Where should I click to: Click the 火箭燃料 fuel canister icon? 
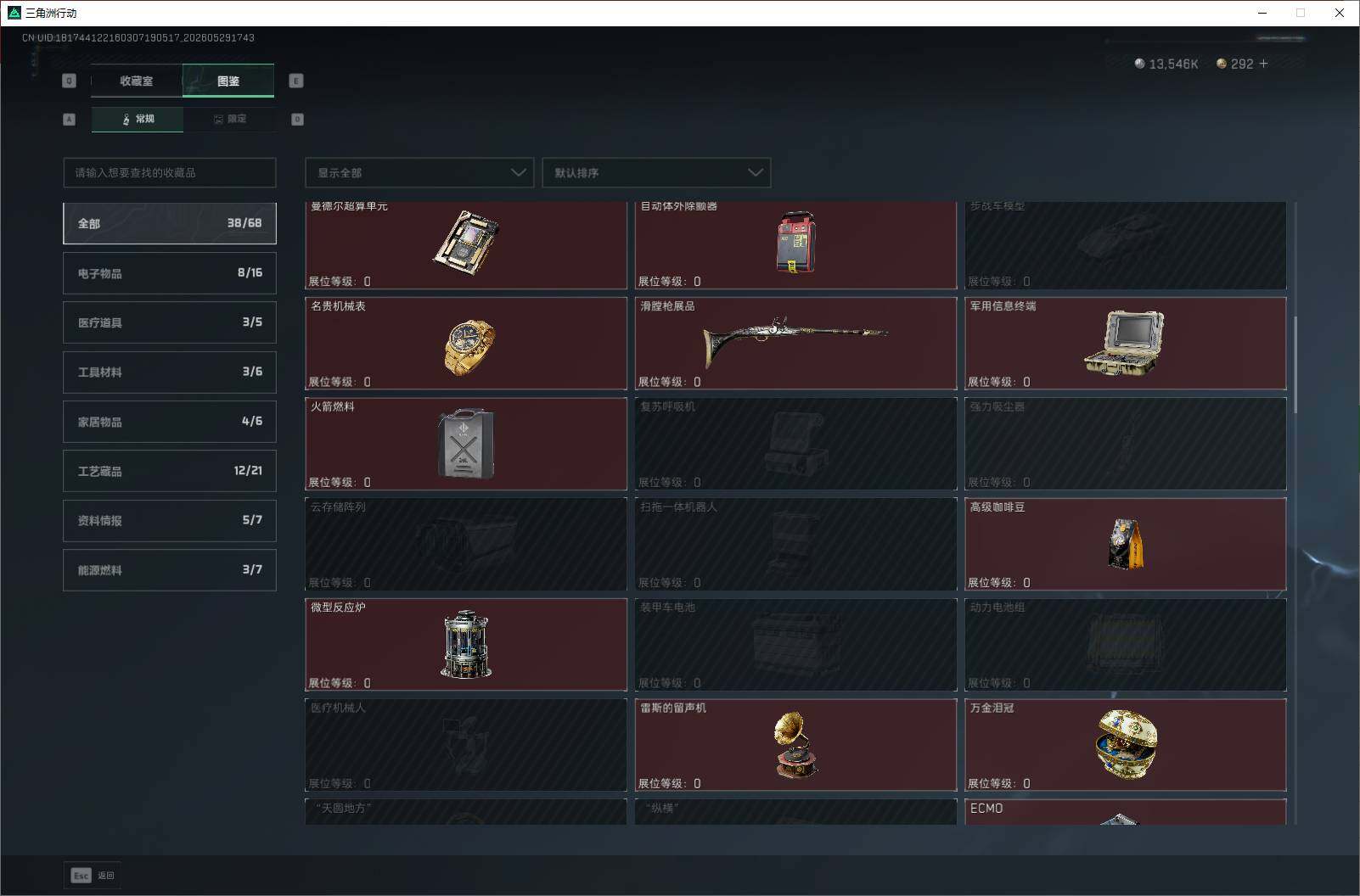[466, 443]
